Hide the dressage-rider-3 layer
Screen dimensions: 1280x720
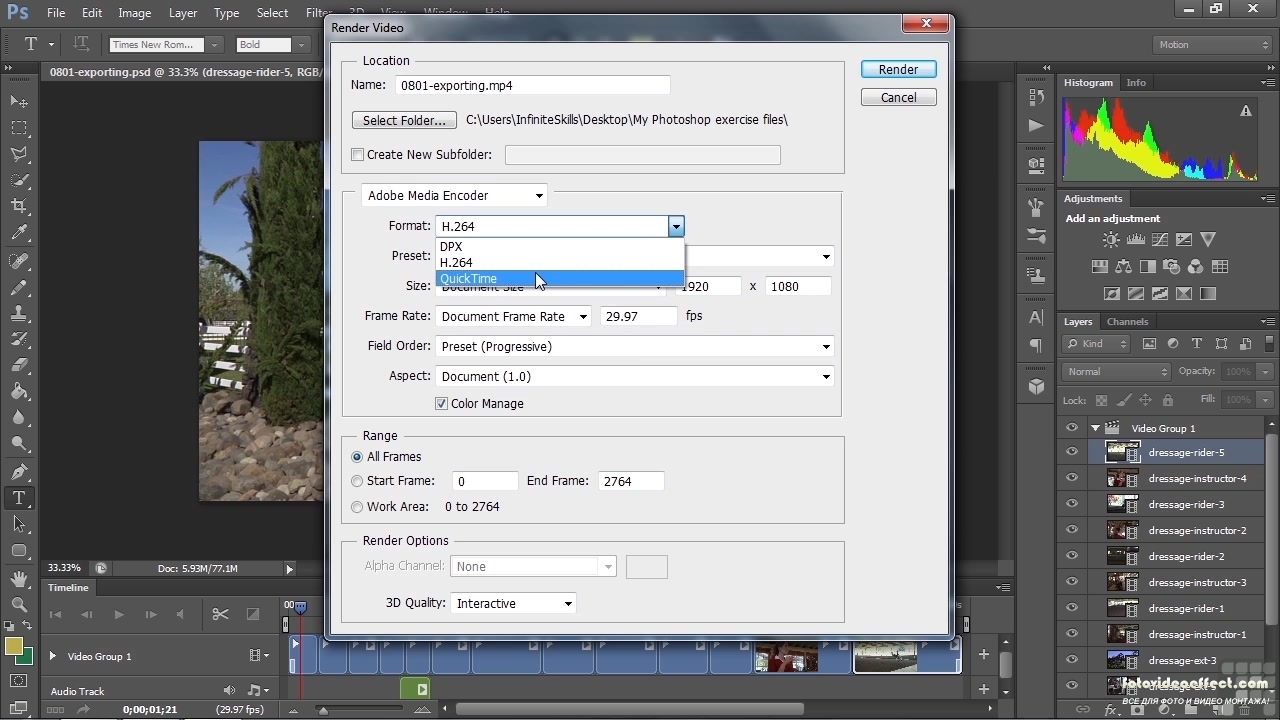point(1072,504)
